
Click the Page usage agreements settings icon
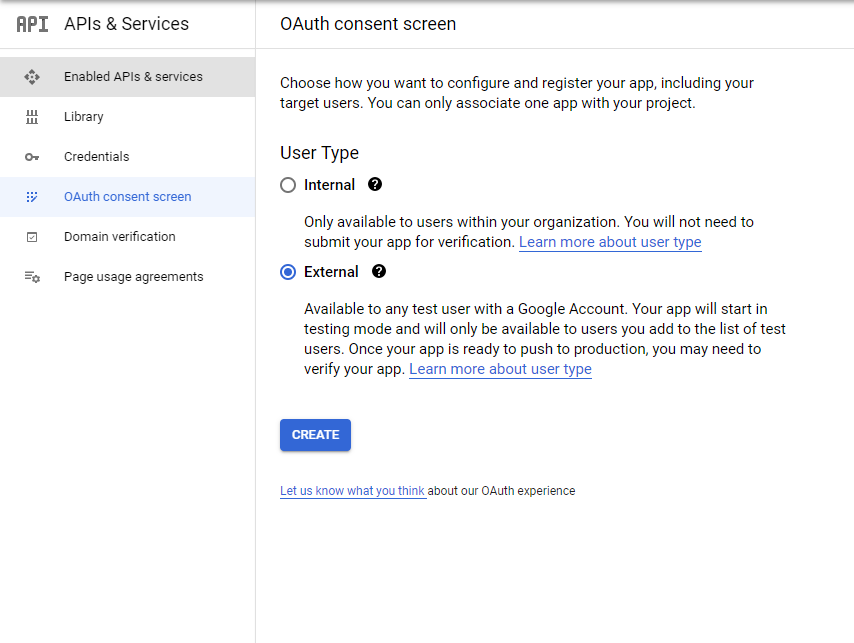pos(32,277)
